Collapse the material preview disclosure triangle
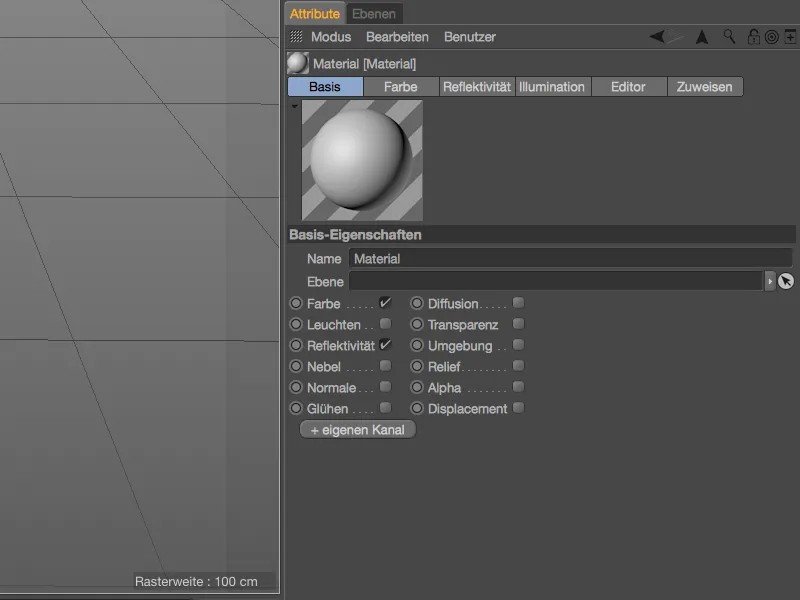 294,106
